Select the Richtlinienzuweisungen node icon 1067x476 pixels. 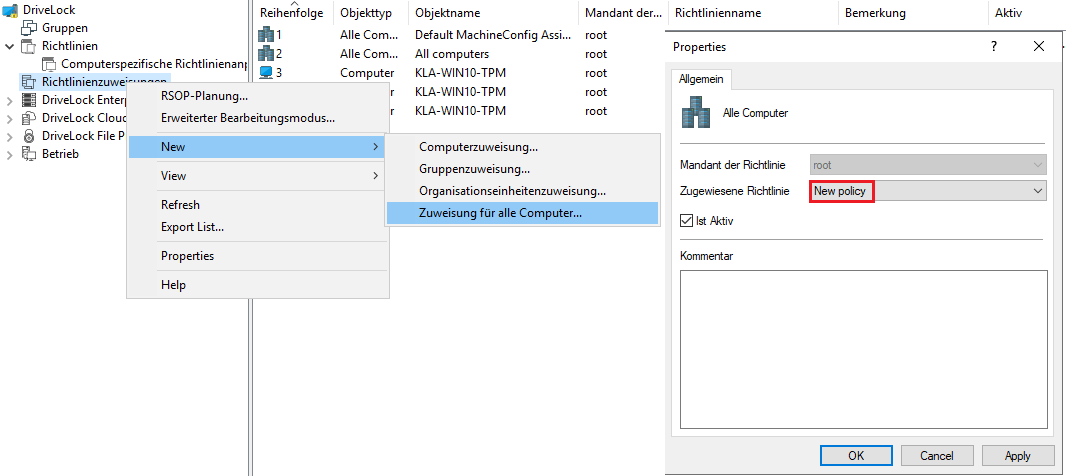coord(29,82)
